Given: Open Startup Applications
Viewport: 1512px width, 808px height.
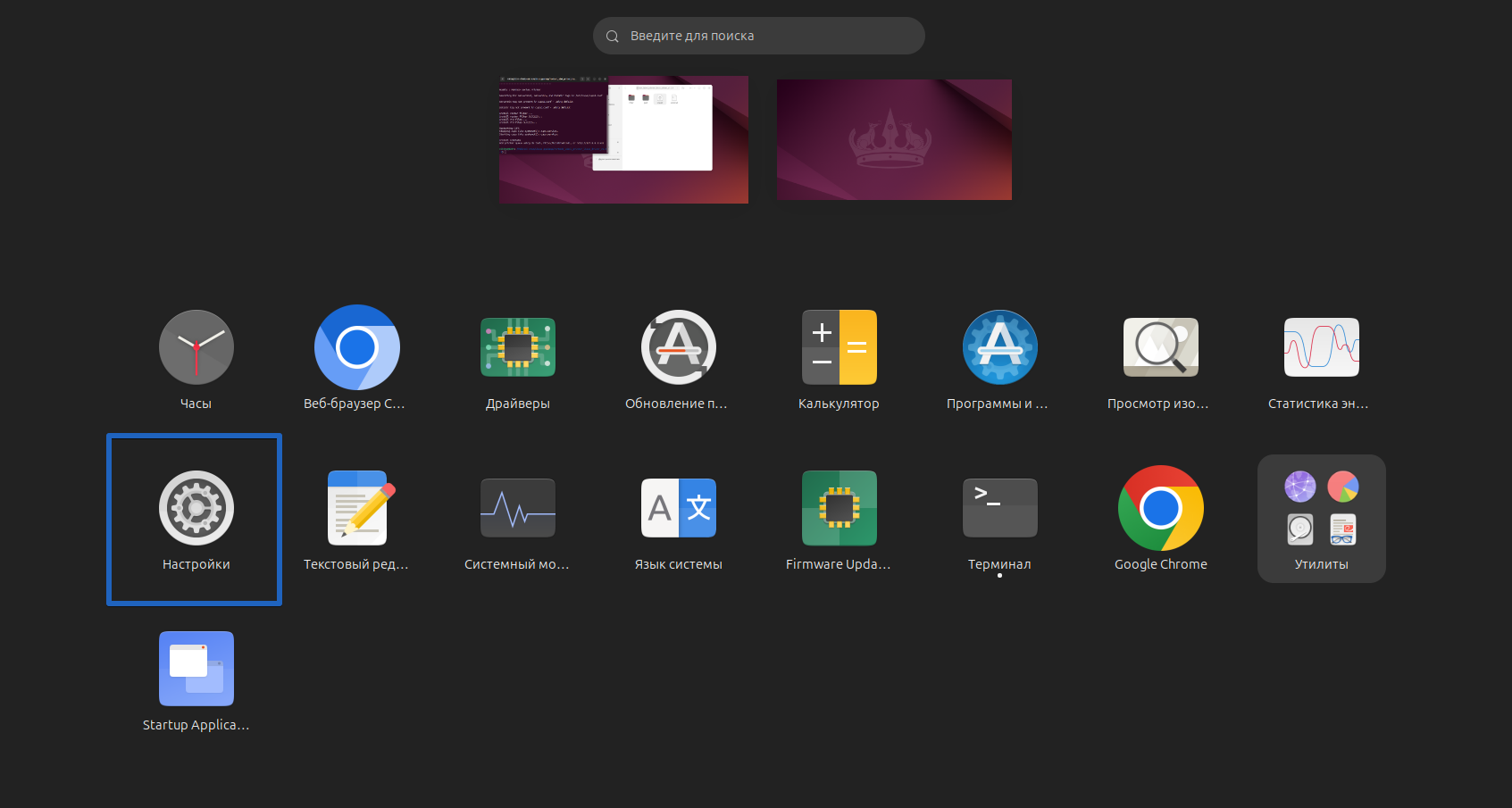Looking at the screenshot, I should tap(196, 670).
